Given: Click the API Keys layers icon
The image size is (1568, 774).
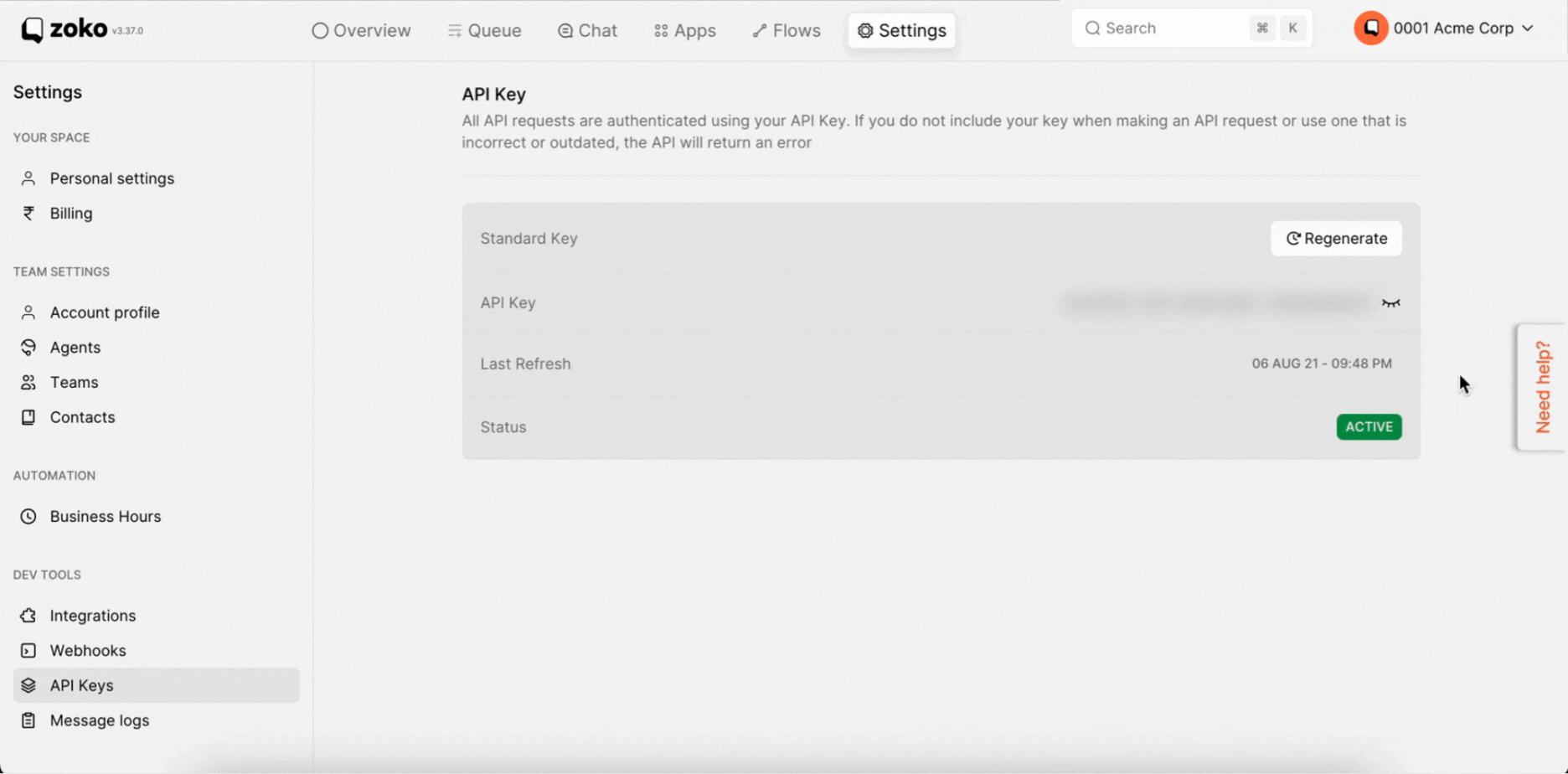Looking at the screenshot, I should tap(28, 686).
